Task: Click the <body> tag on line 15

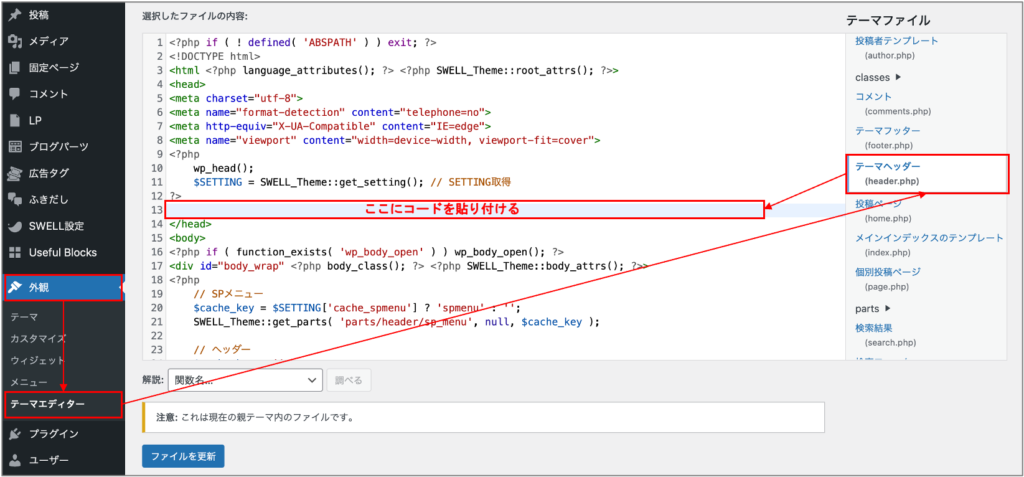Action: [187, 238]
